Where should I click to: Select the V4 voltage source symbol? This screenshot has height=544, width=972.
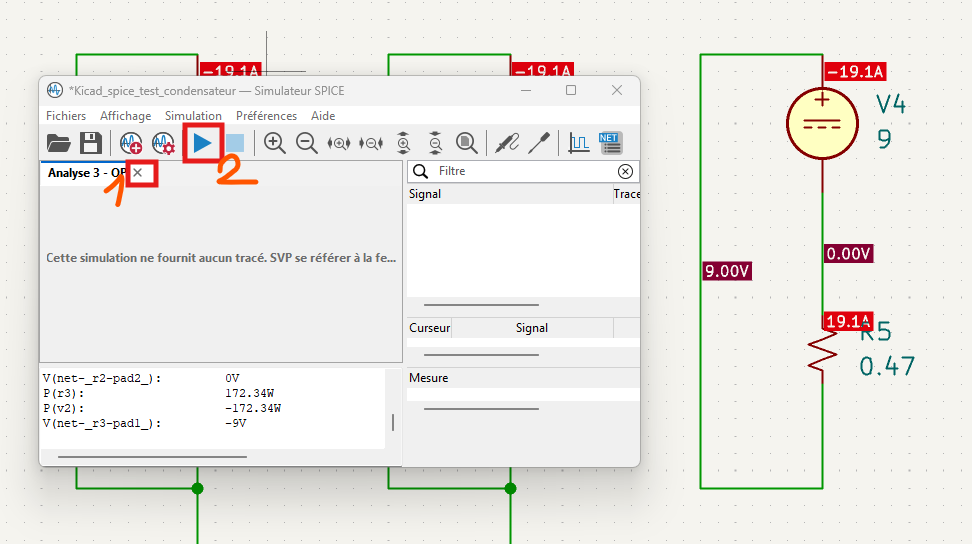(822, 123)
